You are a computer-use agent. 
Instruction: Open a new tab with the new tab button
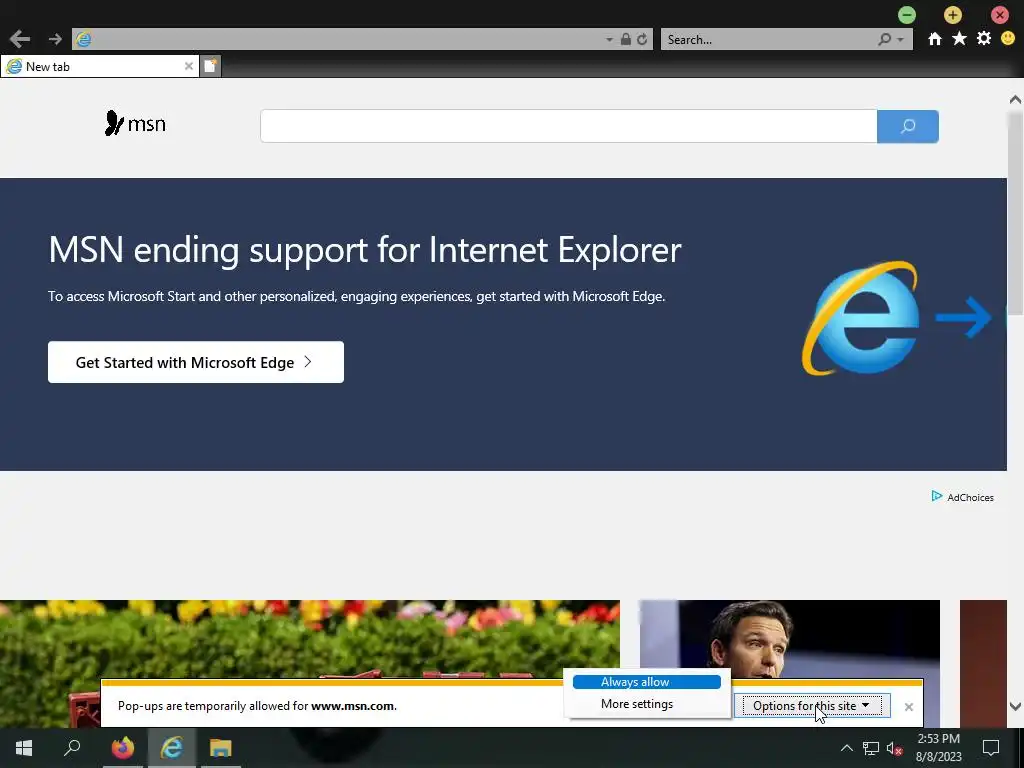tap(210, 66)
